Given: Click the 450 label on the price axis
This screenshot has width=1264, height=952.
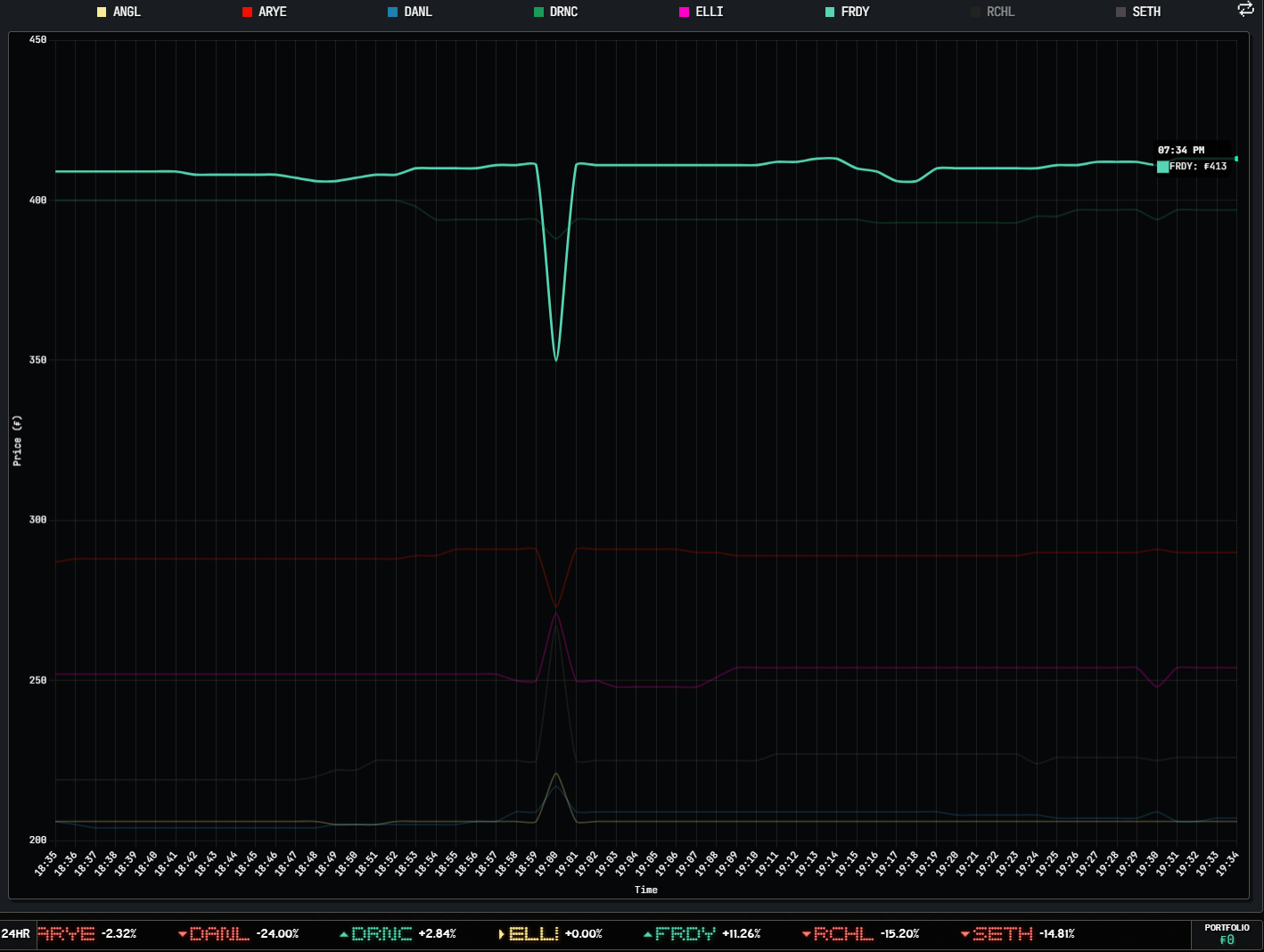Looking at the screenshot, I should tap(37, 40).
